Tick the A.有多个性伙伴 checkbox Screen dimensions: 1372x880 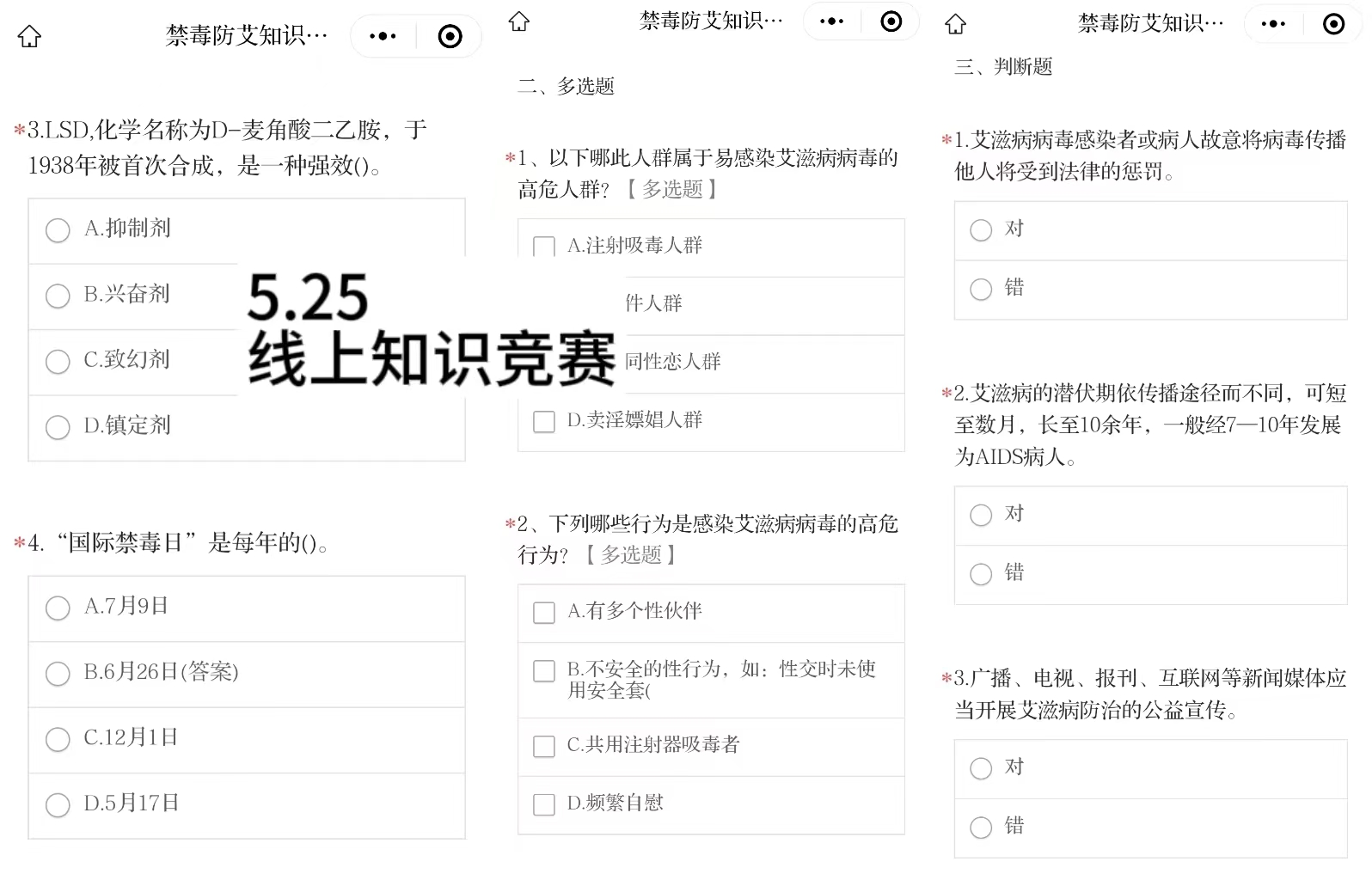(544, 612)
